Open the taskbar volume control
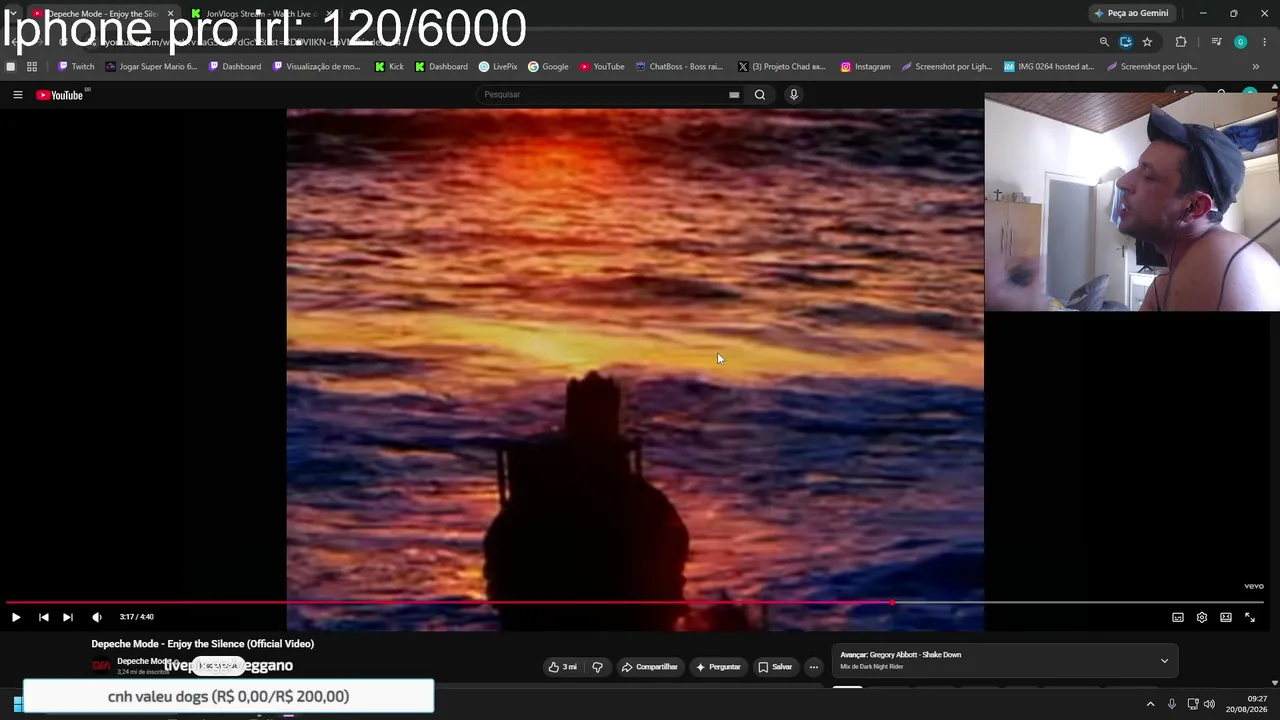 pos(1209,704)
